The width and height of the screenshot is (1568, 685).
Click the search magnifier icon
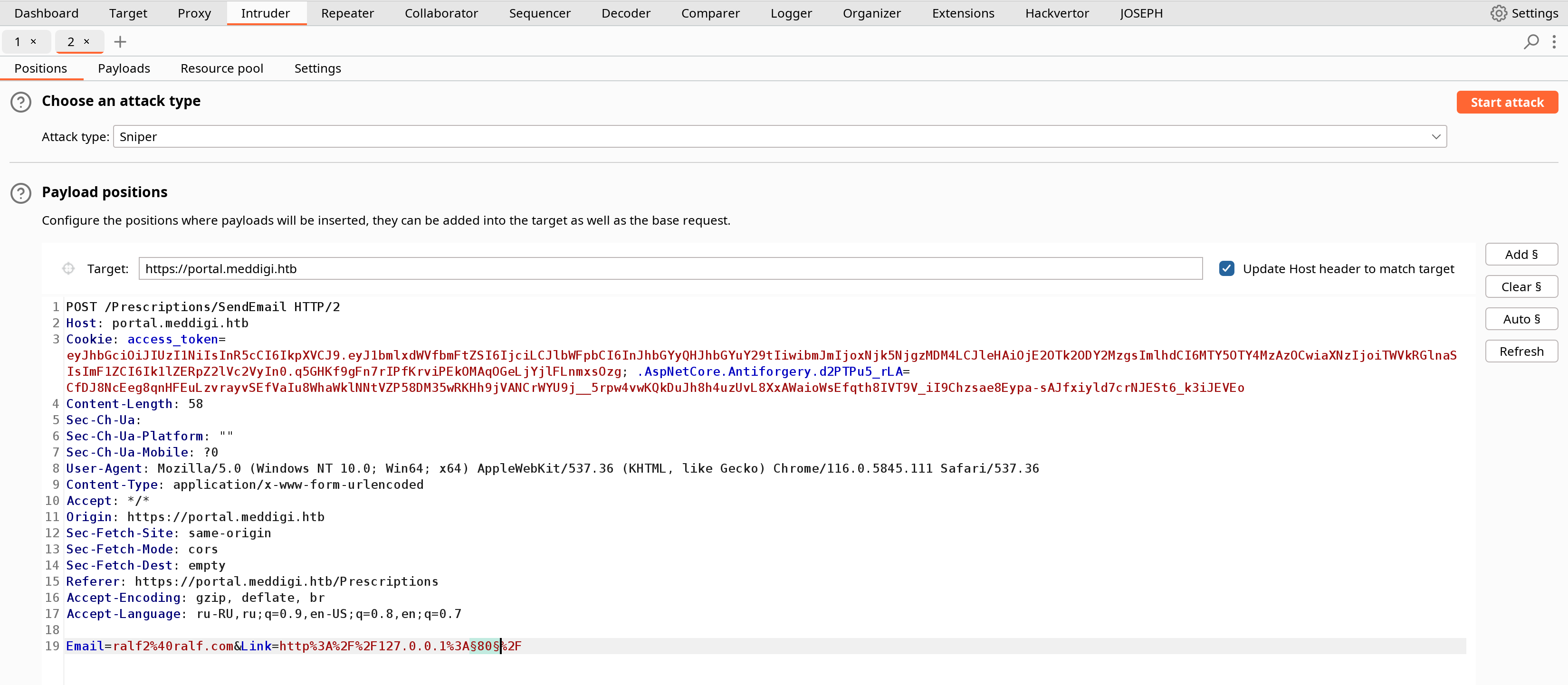pyautogui.click(x=1530, y=41)
